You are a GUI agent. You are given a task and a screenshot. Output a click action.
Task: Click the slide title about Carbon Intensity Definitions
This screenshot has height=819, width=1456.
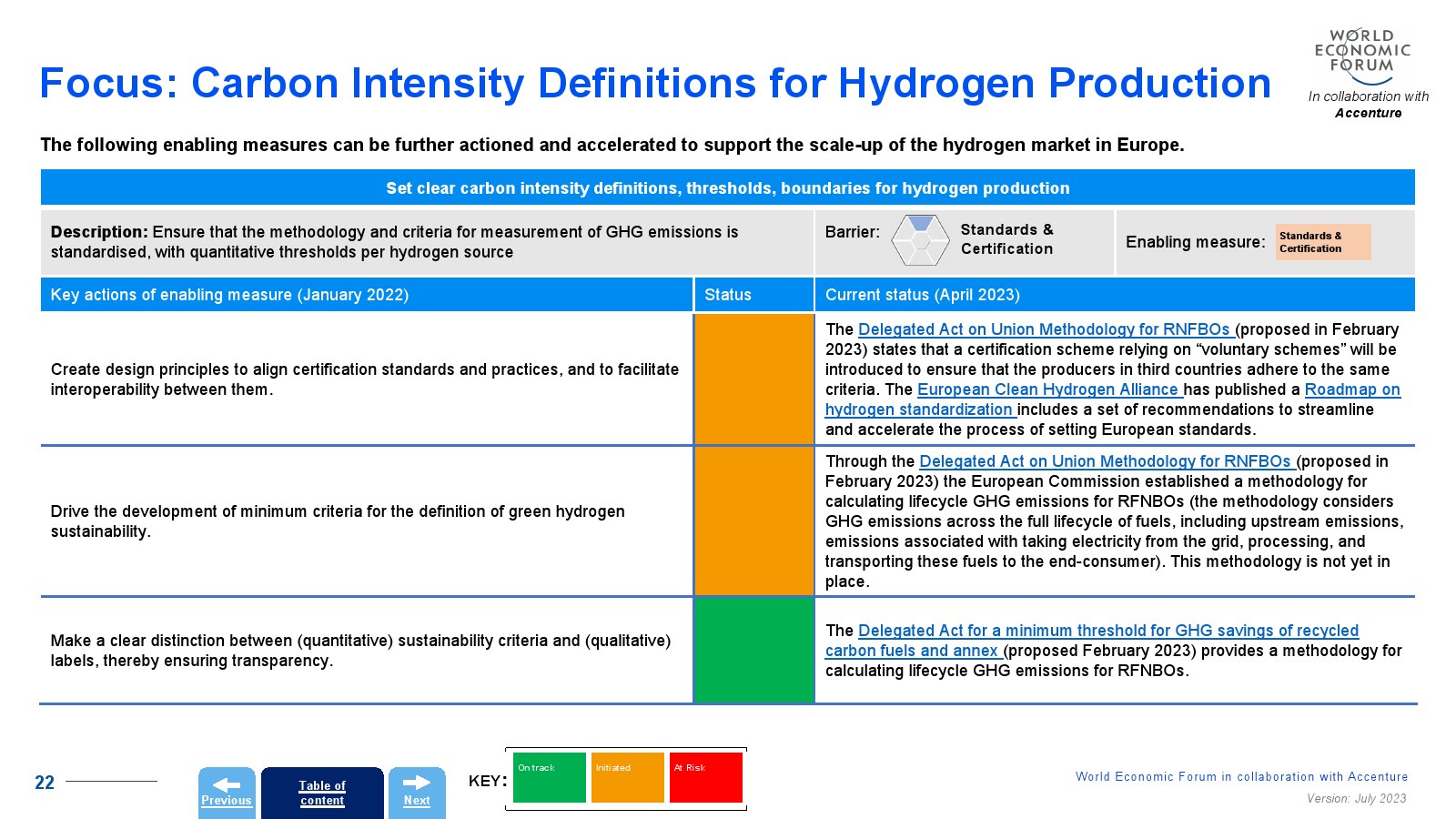(x=654, y=84)
